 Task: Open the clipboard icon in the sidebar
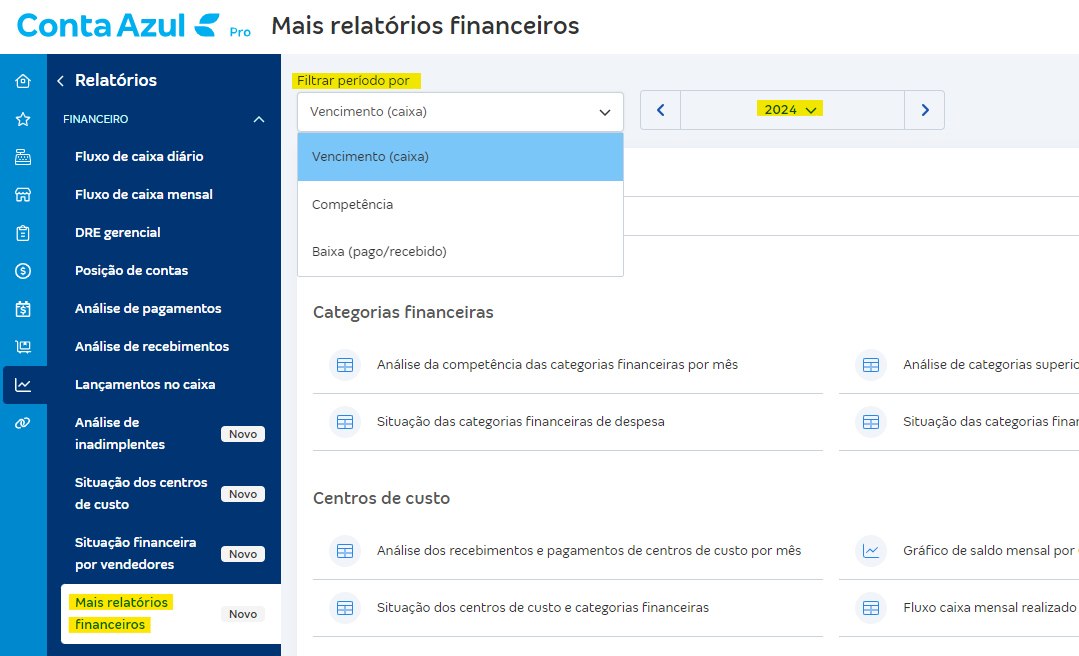pyautogui.click(x=23, y=233)
